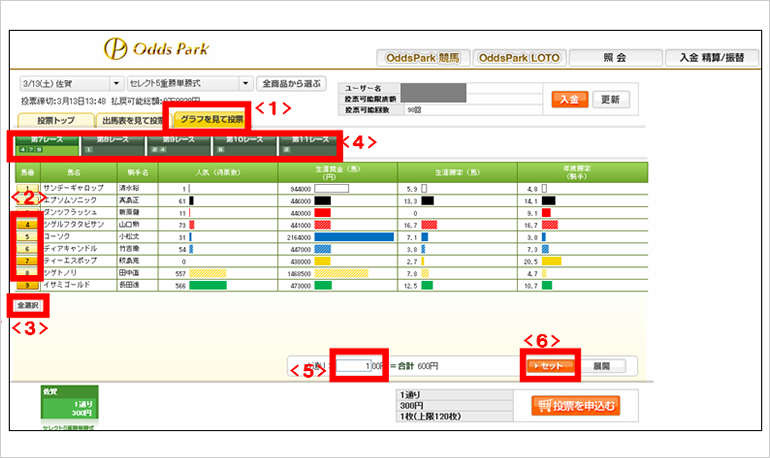
Task: Toggle horse number 9 button
Action: point(28,285)
